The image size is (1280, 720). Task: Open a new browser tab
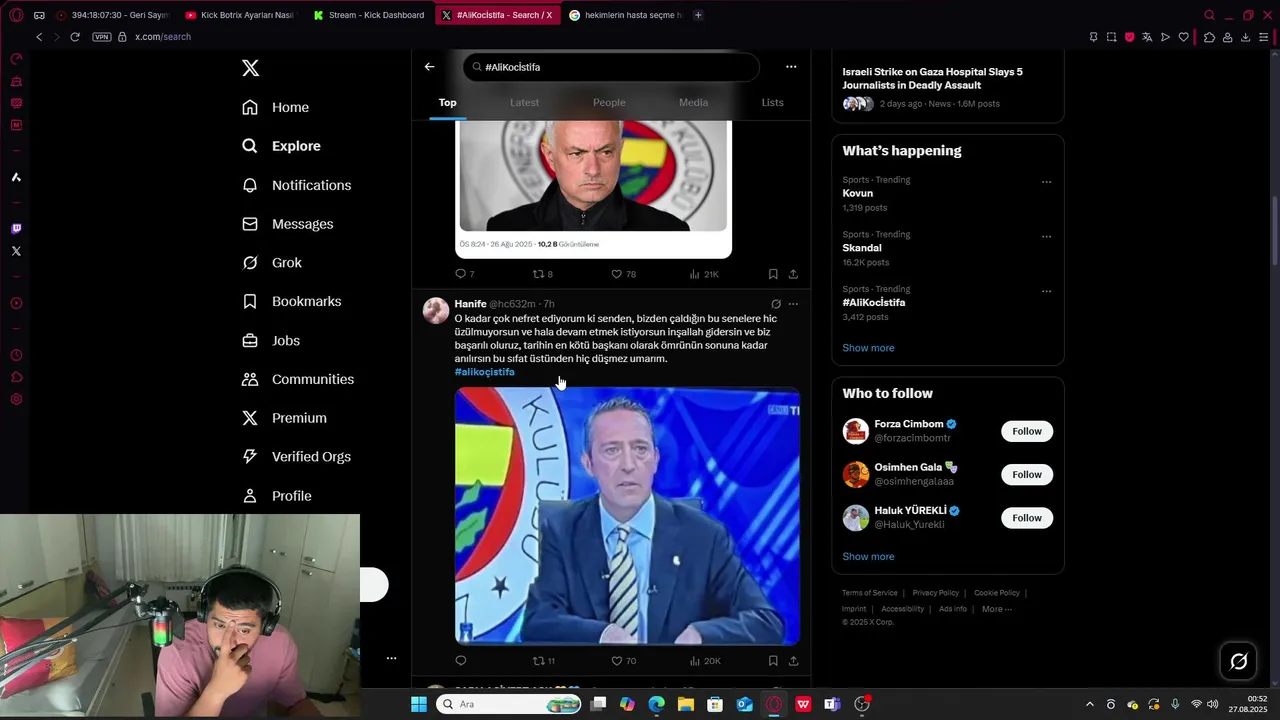point(698,15)
